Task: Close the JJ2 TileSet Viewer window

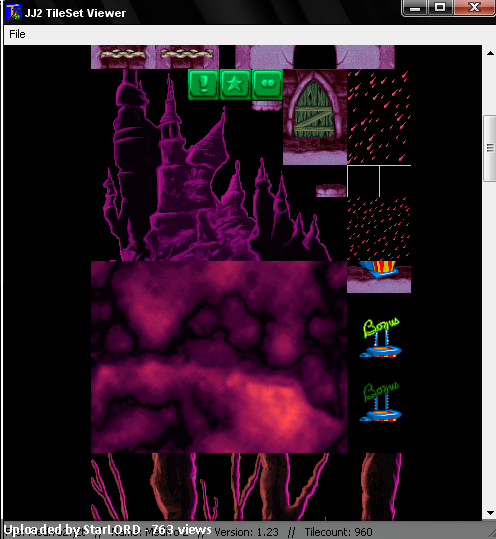Action: pos(475,8)
